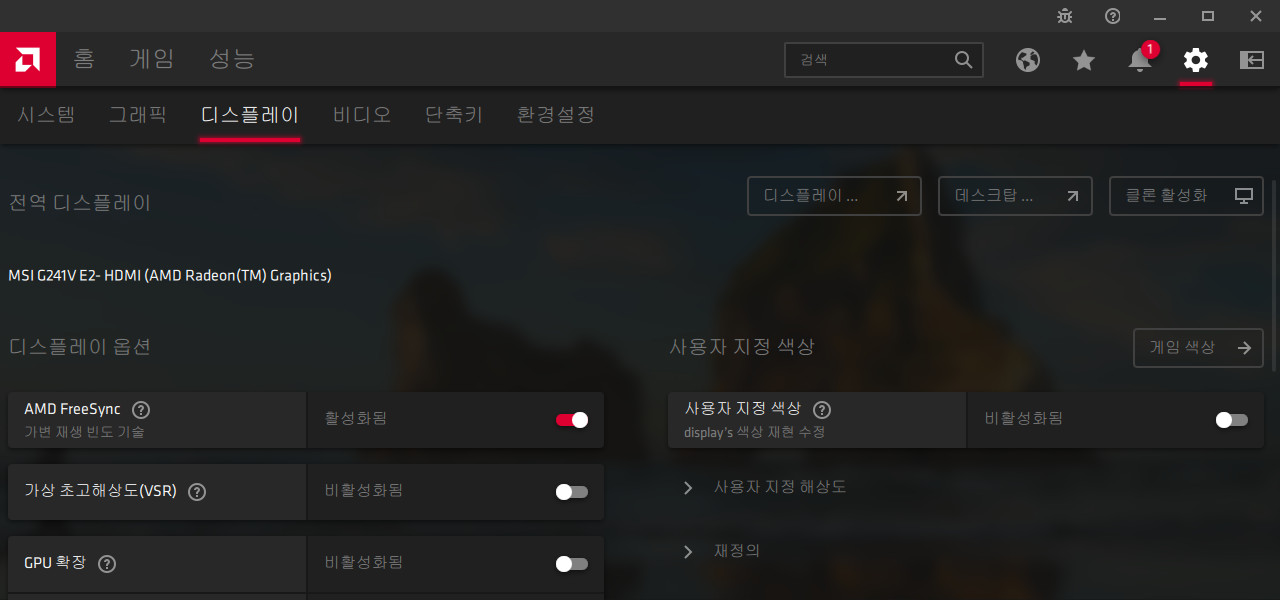Click the 가변 재생 빈도 기술 subtitle
This screenshot has height=600, width=1280.
(84, 432)
